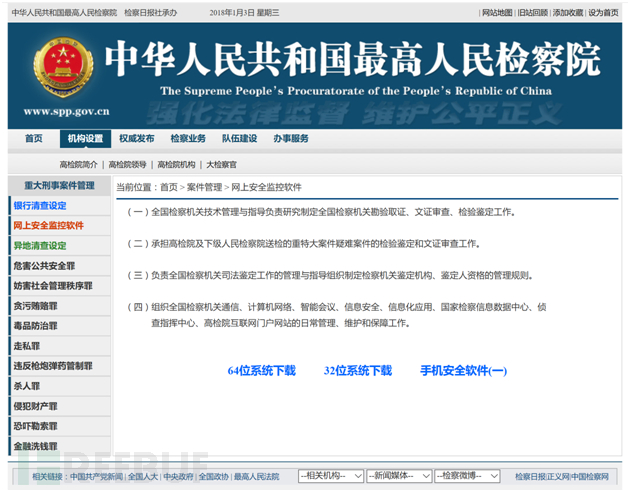Image resolution: width=630 pixels, height=492 pixels.
Task: Click 网上安全监控软件 in the breadcrumb
Action: coord(266,187)
